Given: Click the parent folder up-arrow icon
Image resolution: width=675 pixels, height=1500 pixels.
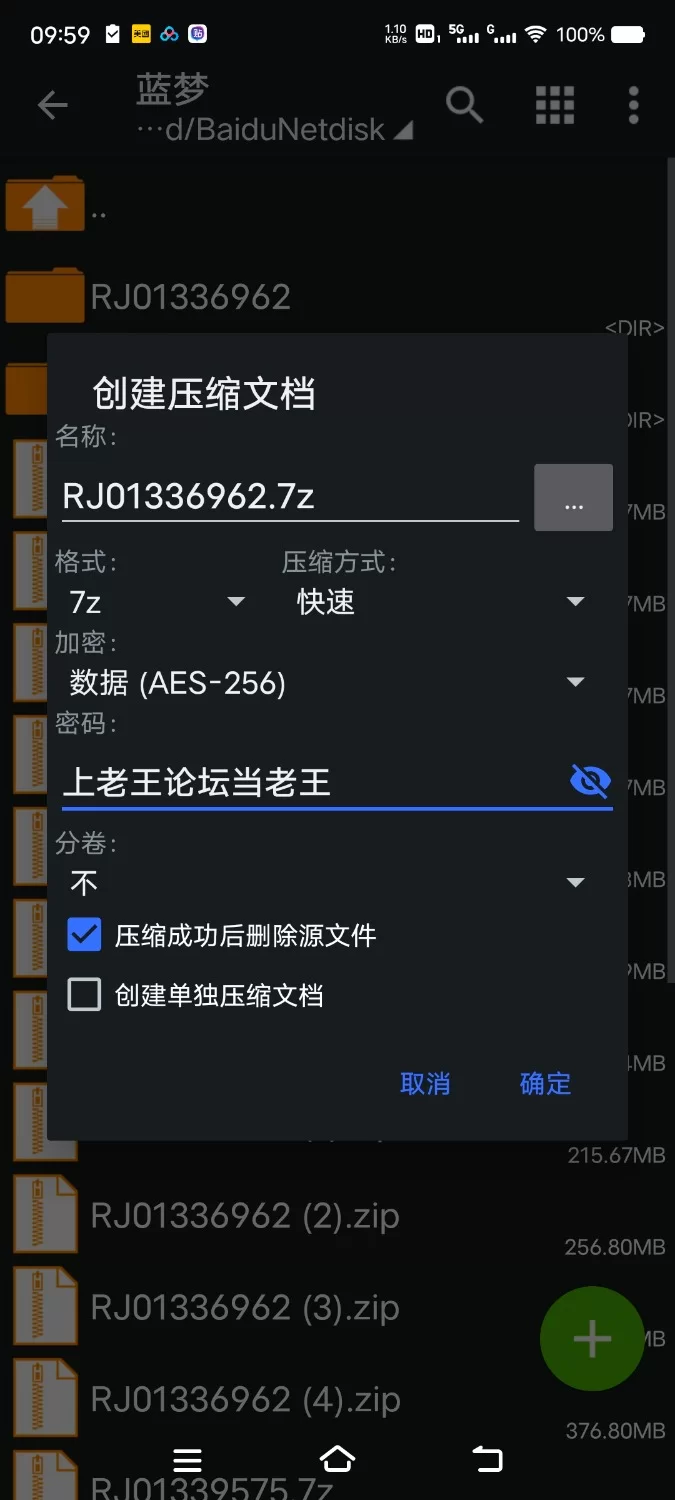Looking at the screenshot, I should pyautogui.click(x=44, y=204).
